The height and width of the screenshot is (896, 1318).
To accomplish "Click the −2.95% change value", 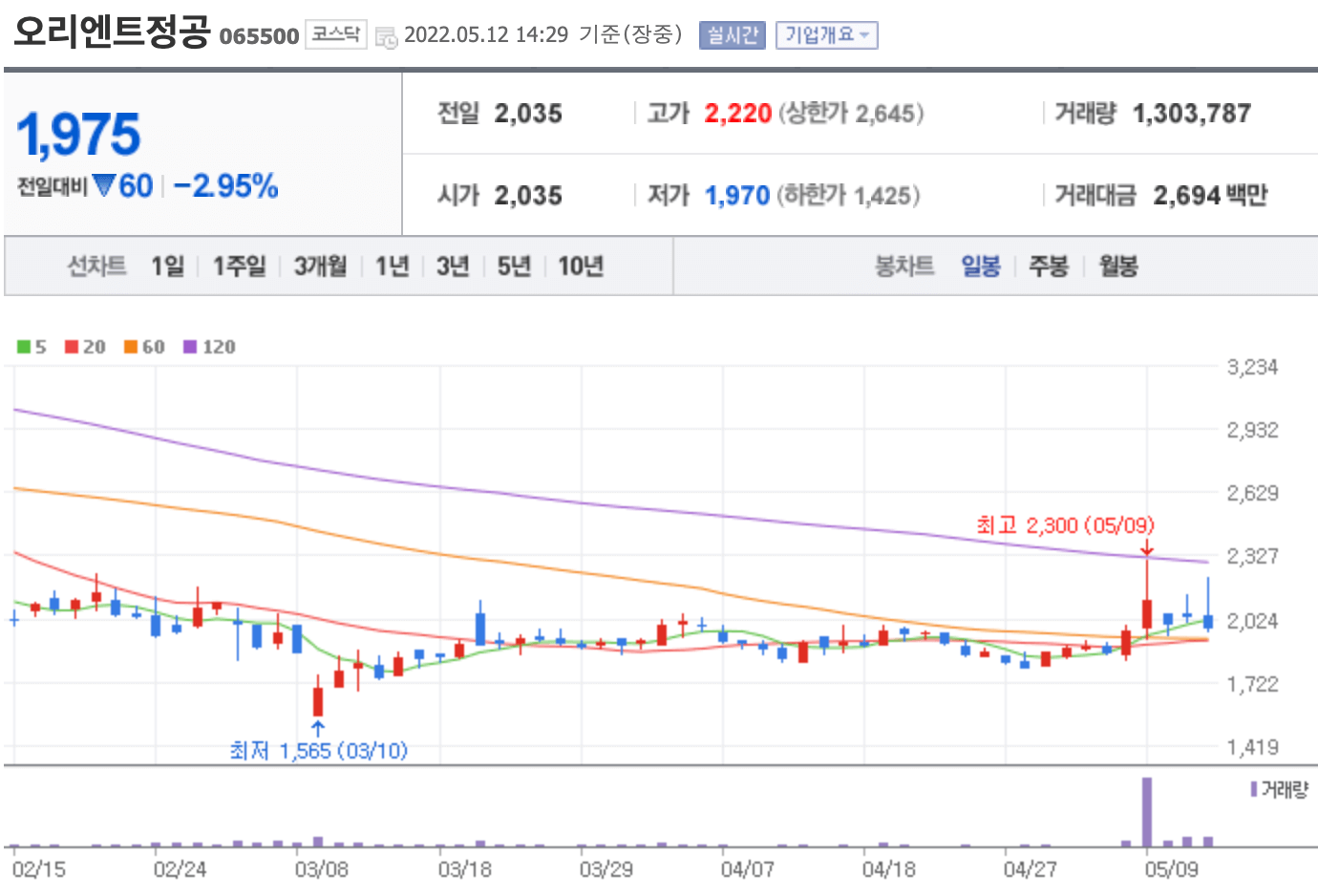I will 226,185.
